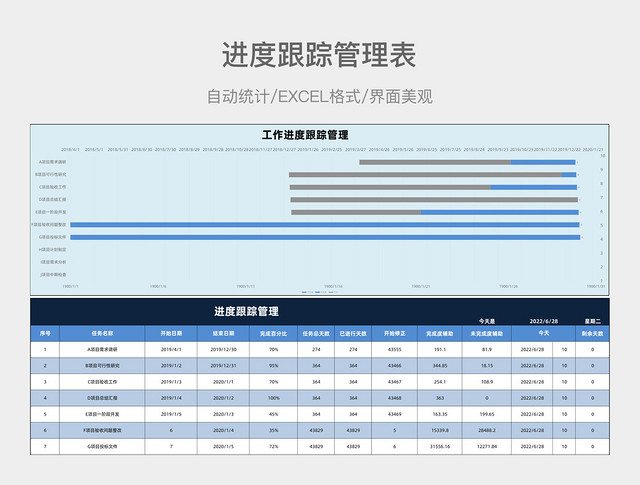Click the 工作进度跟踪管理 chart title

(305, 135)
